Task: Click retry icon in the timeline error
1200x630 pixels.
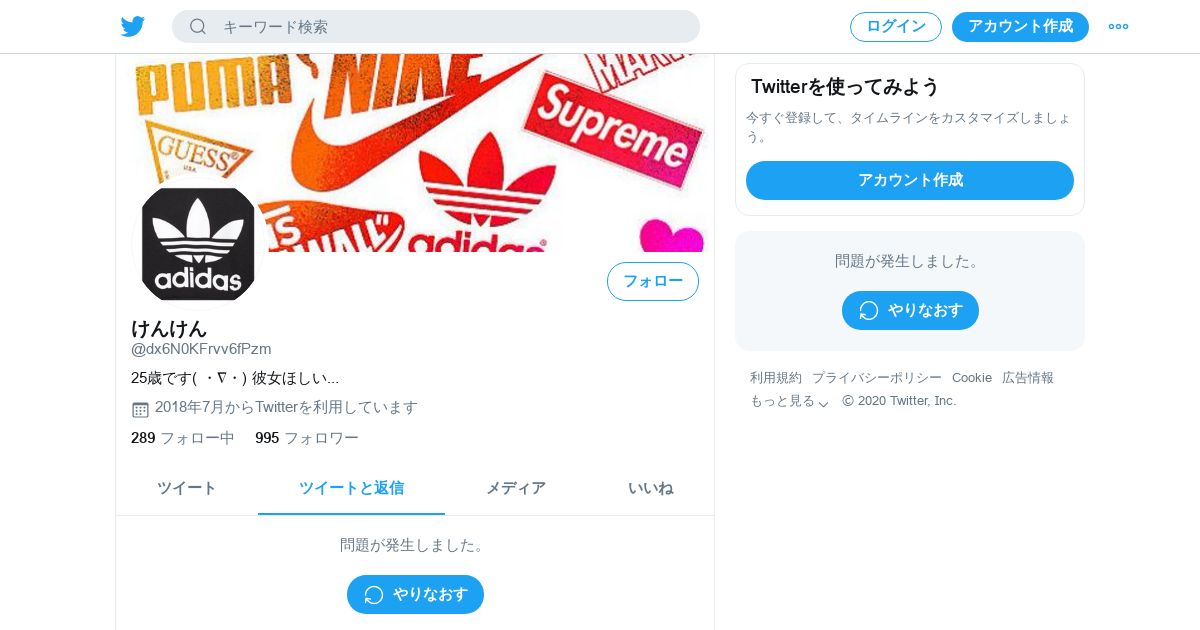Action: point(374,594)
